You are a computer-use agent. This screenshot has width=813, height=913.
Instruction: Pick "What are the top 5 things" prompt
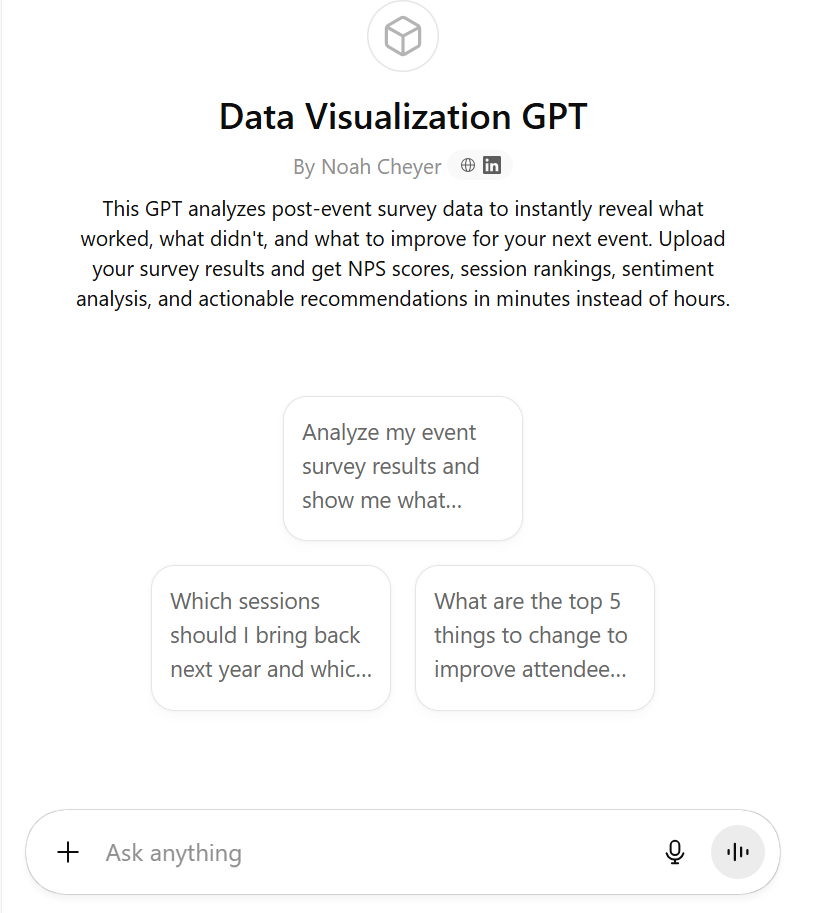tap(534, 636)
